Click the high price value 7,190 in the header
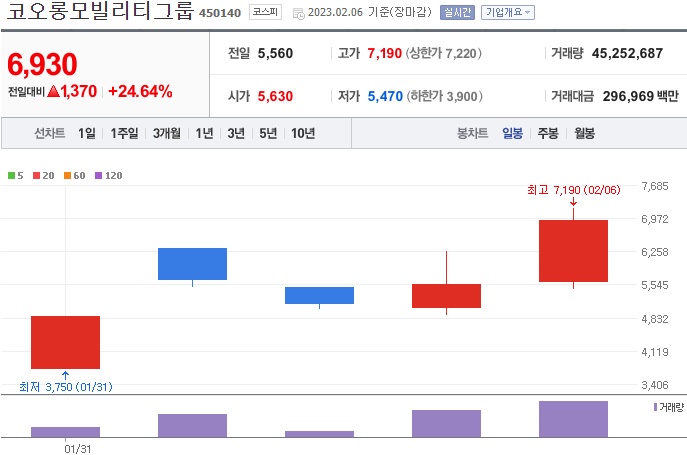This screenshot has height=455, width=687. tap(385, 53)
